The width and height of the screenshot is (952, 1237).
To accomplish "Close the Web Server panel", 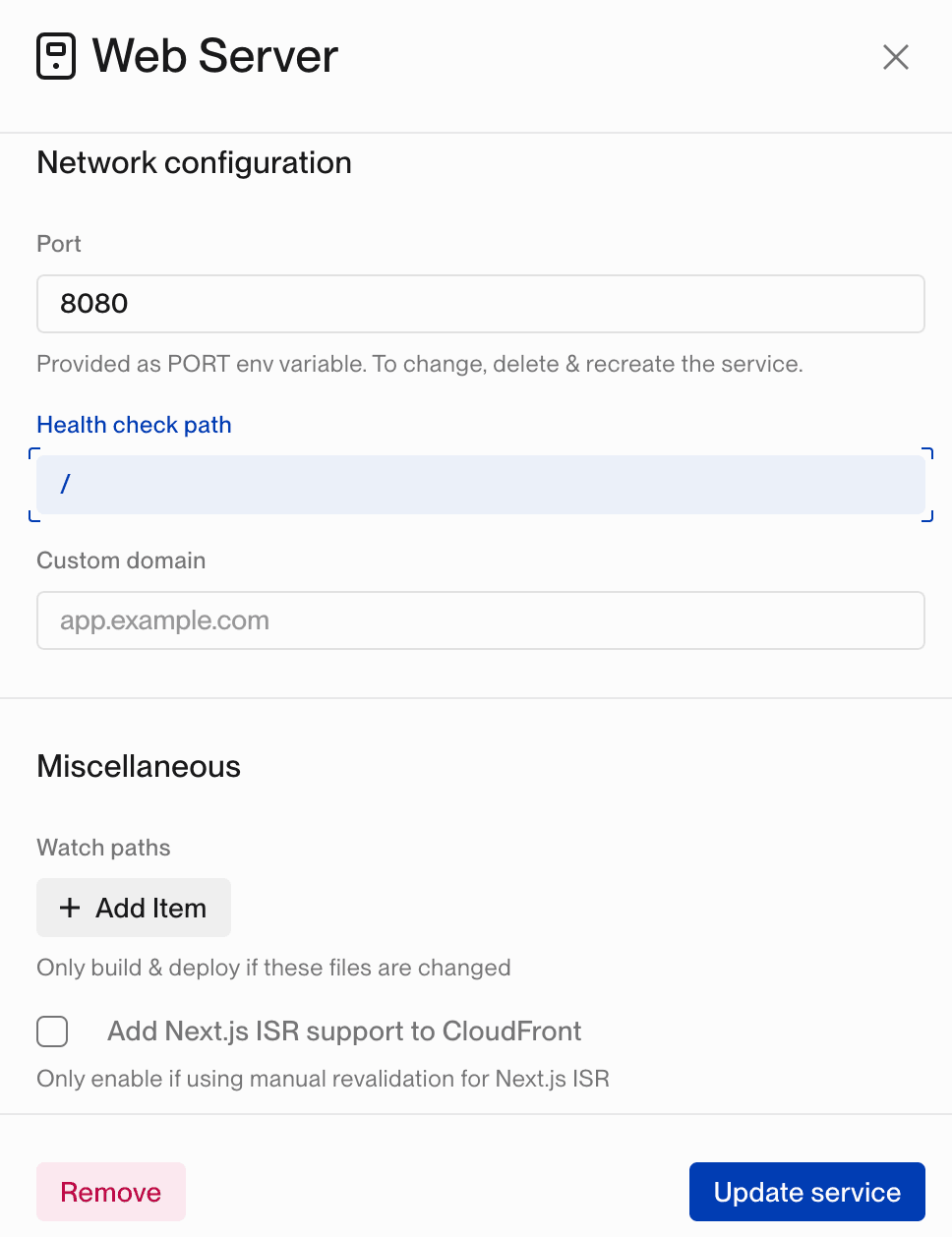I will [x=895, y=57].
